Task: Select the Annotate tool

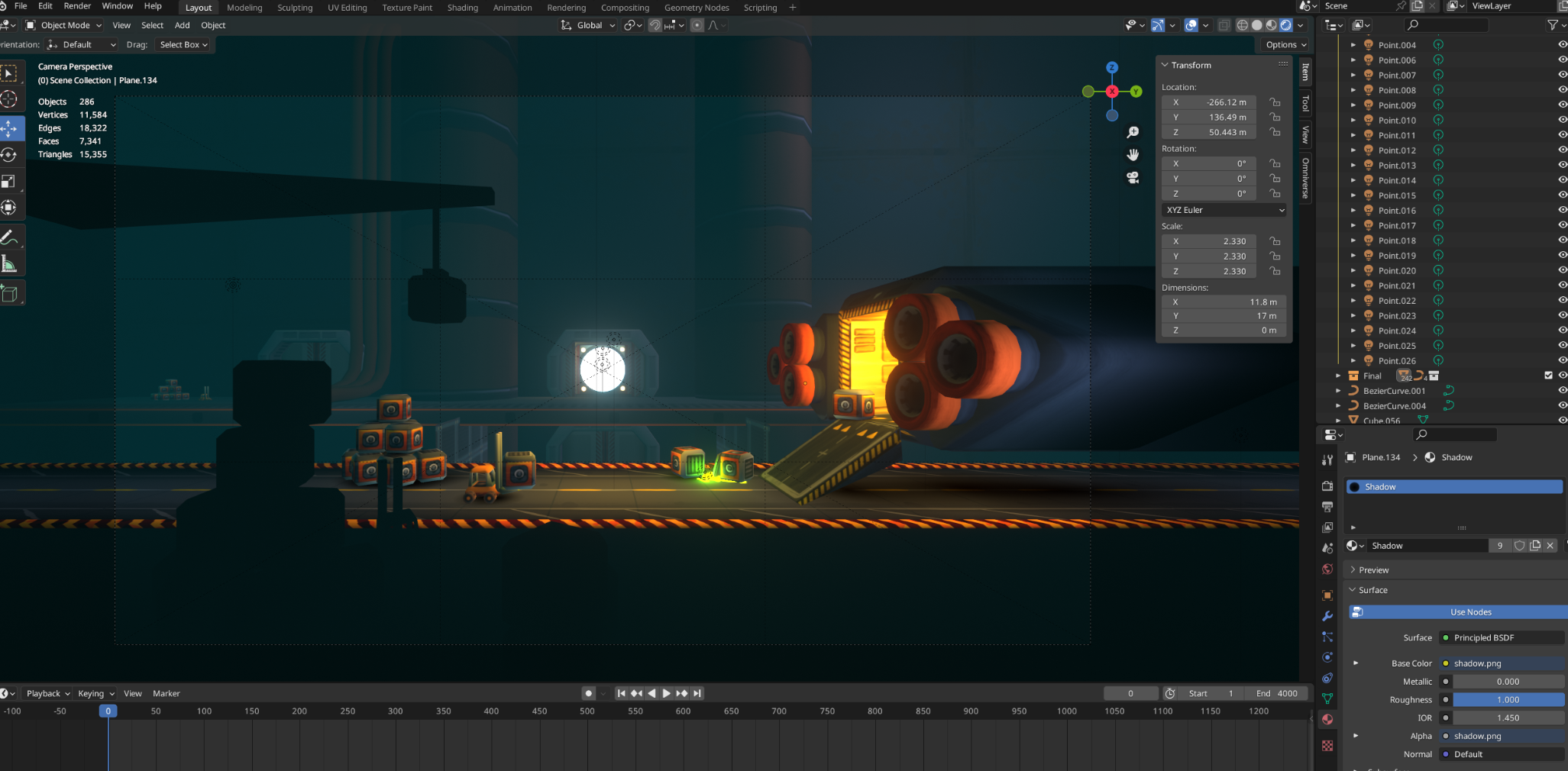Action: (9, 238)
